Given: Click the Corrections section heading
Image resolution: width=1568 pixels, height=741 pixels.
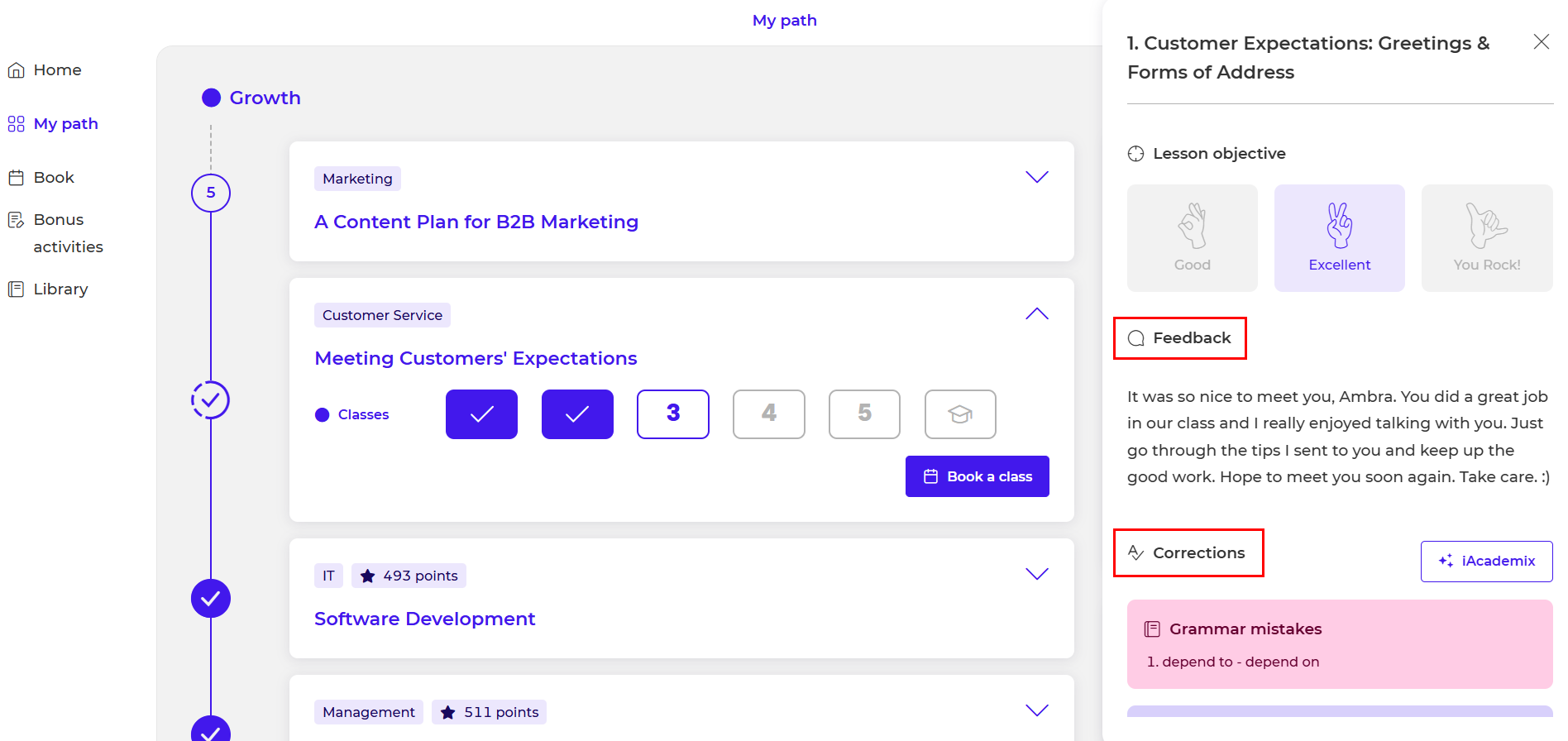Looking at the screenshot, I should 1198,553.
